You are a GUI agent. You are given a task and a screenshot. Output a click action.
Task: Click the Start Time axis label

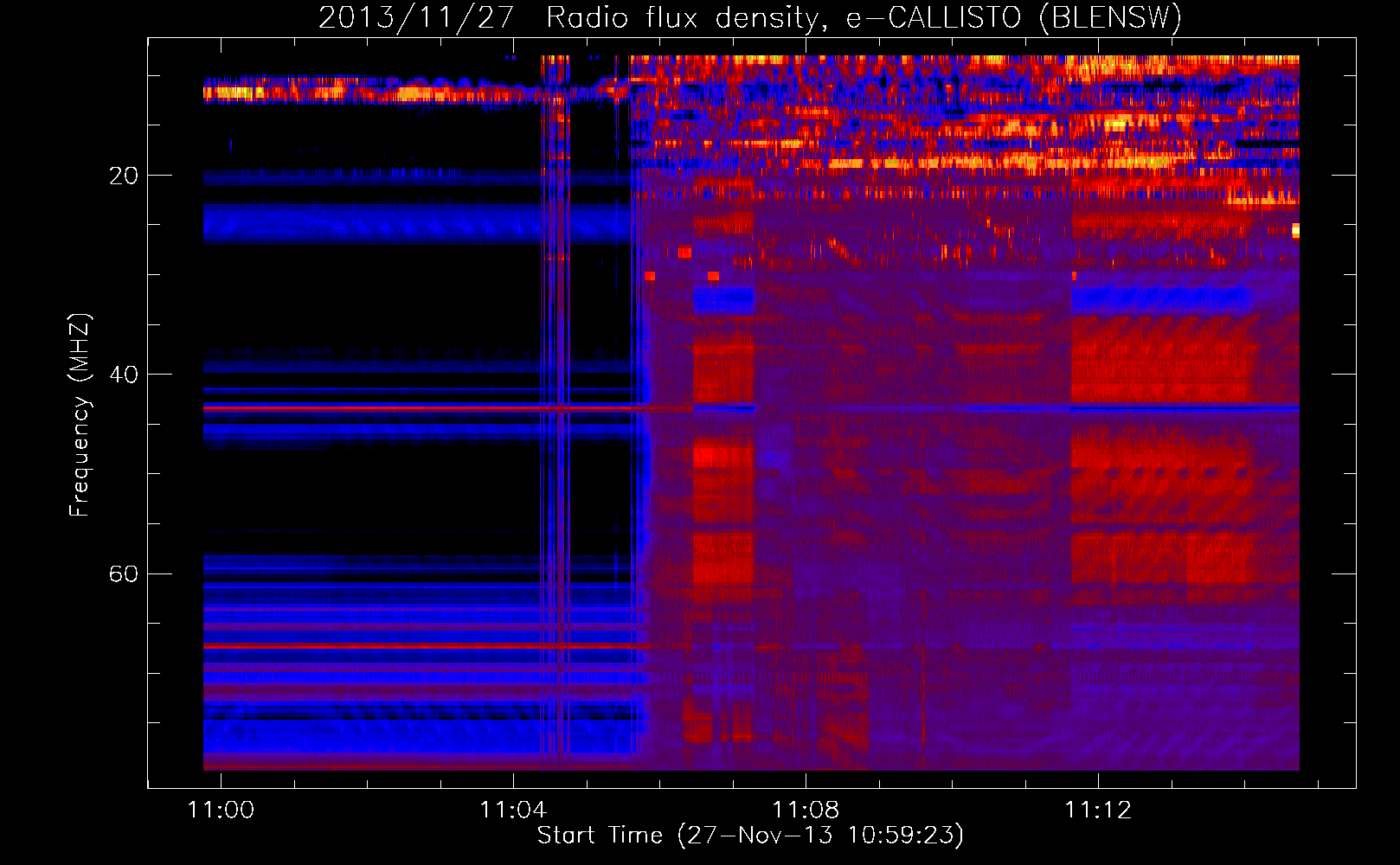(x=750, y=836)
